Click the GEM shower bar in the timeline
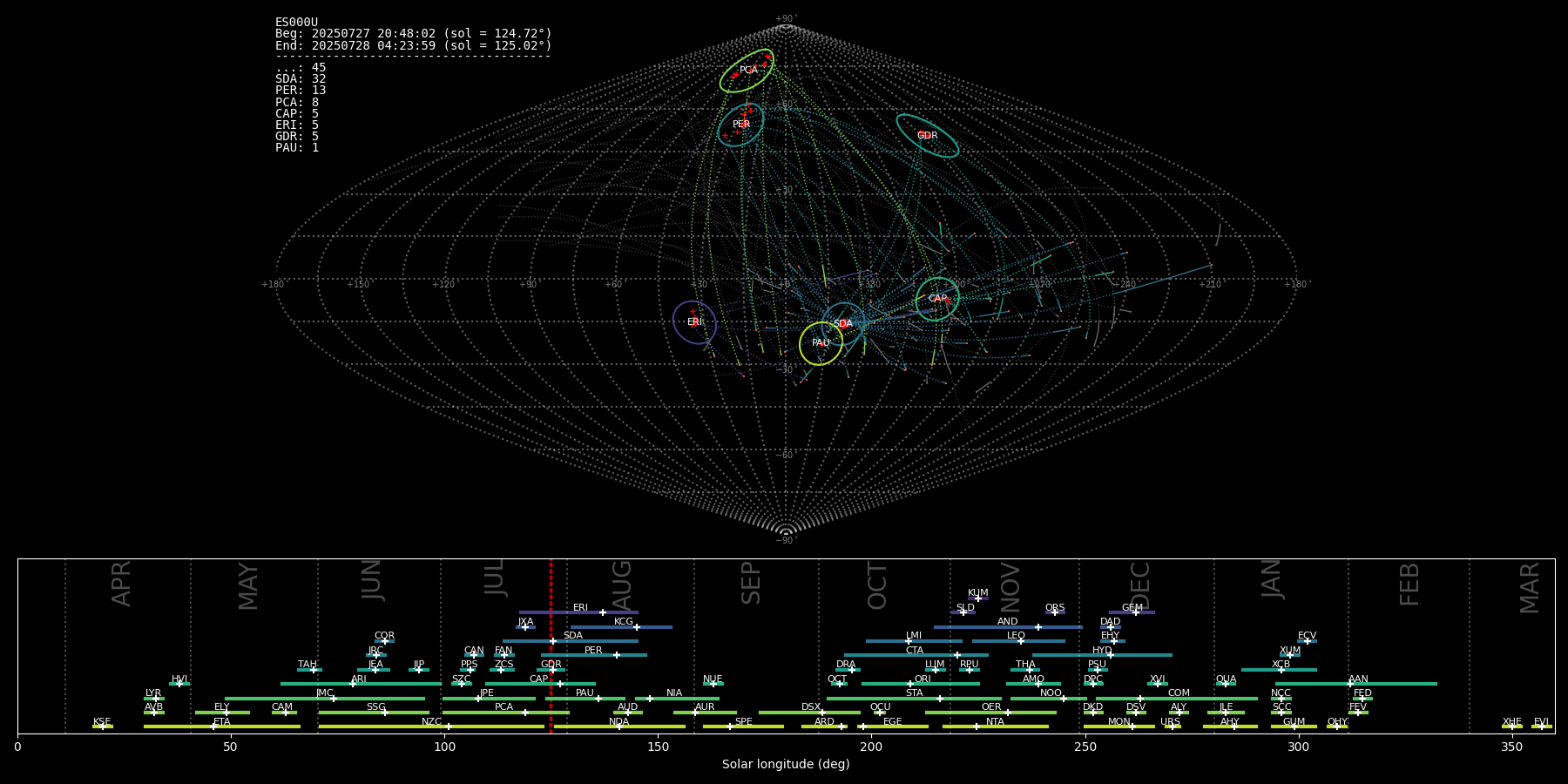The width and height of the screenshot is (1568, 784). tap(1132, 612)
